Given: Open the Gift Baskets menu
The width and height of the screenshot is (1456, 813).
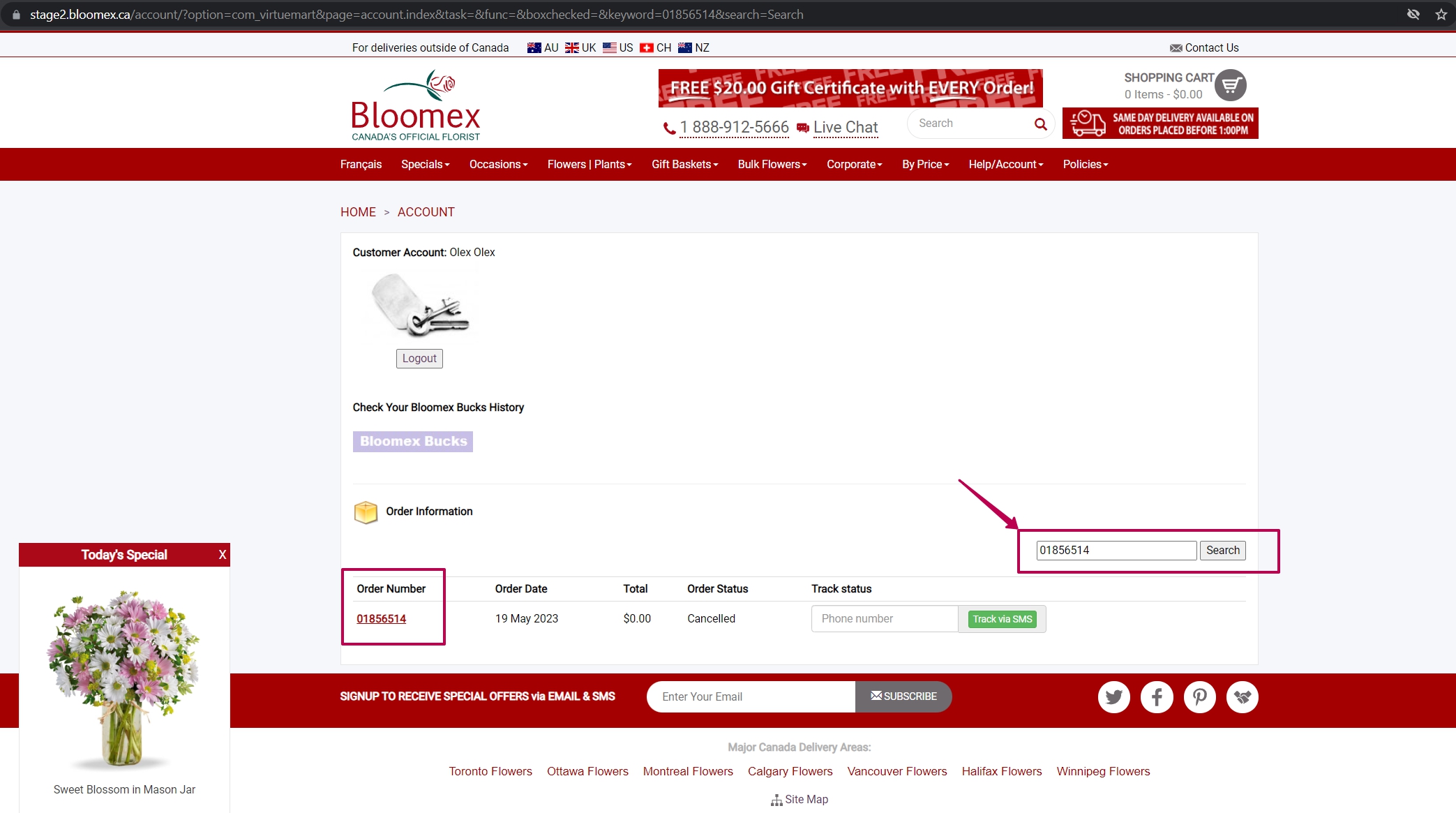Looking at the screenshot, I should click(x=684, y=164).
